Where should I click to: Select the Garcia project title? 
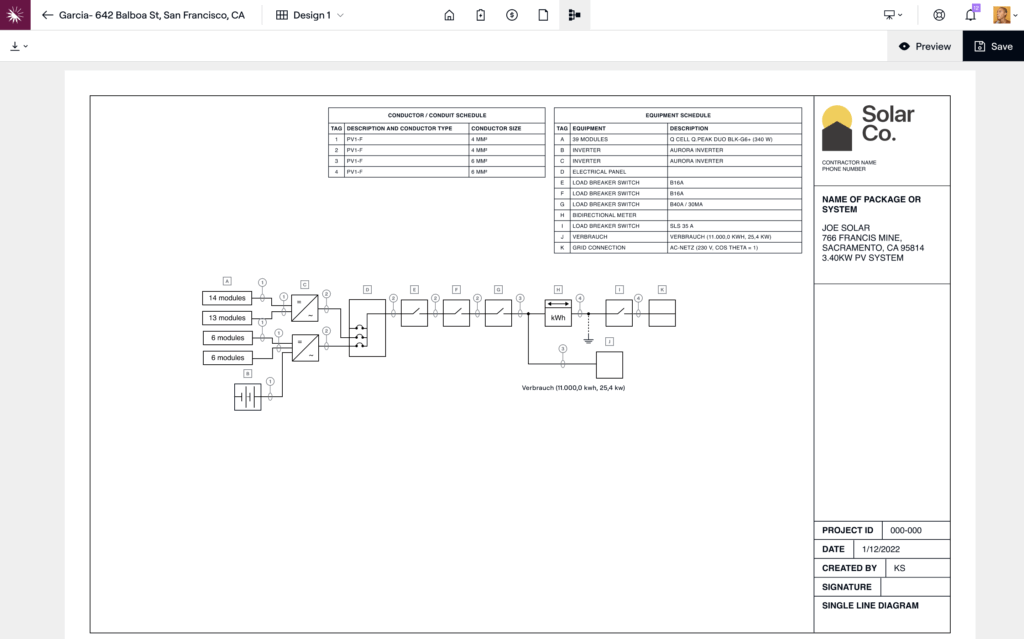click(x=152, y=15)
